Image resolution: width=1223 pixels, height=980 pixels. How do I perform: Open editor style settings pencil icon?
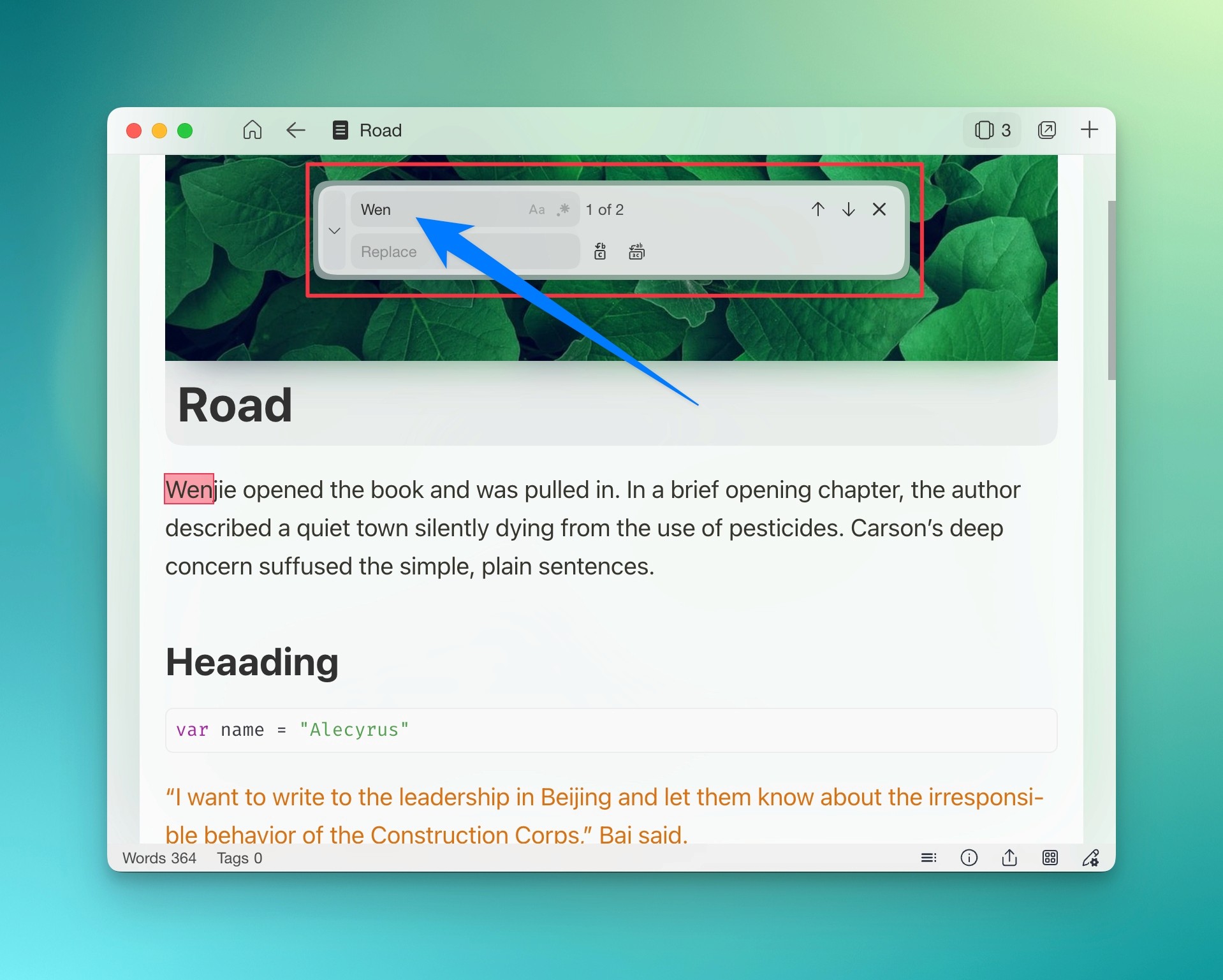[1090, 858]
